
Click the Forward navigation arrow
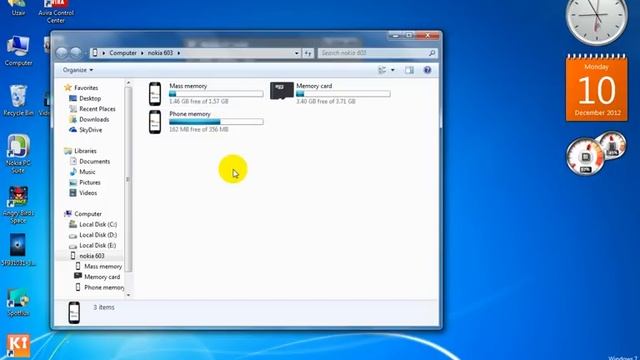(x=76, y=53)
